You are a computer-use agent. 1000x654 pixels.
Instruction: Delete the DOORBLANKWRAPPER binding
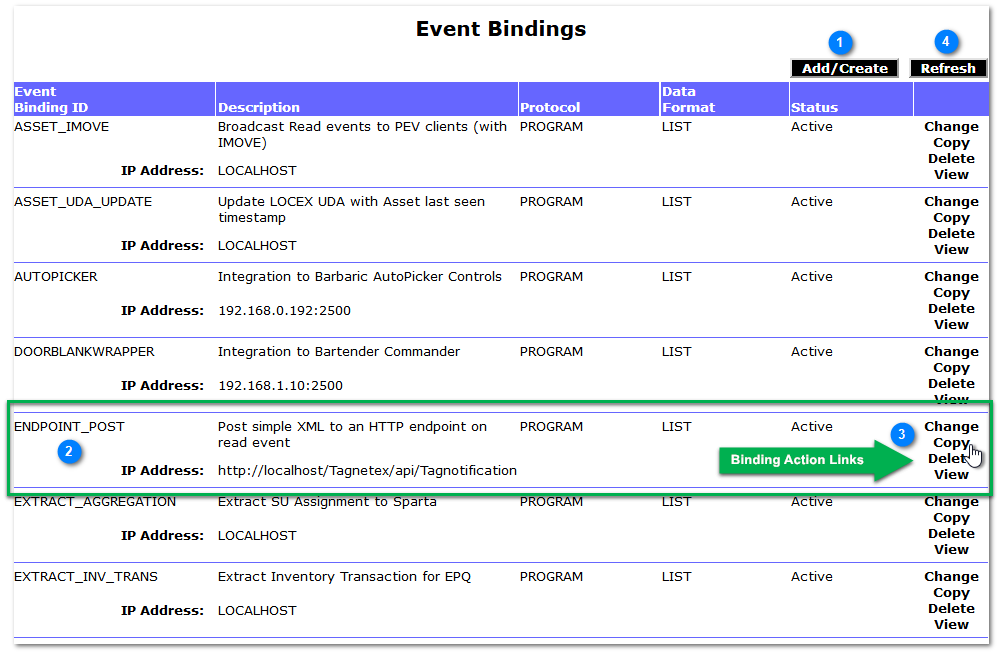pos(951,383)
